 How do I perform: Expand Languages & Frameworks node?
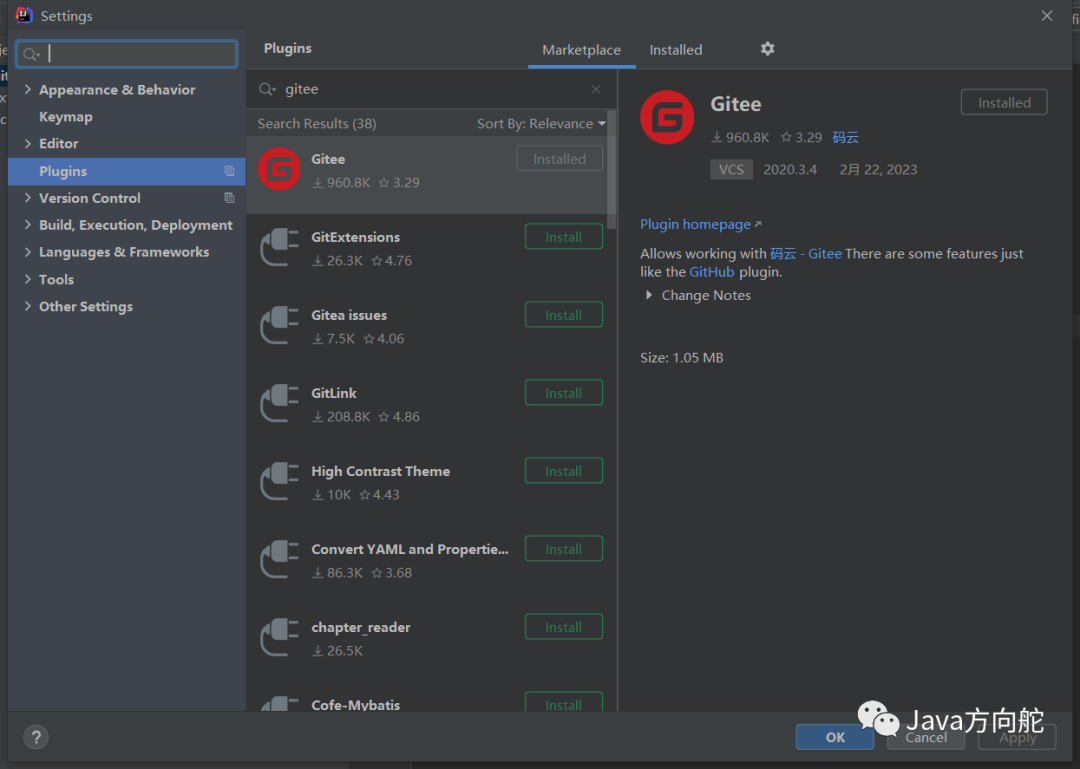(x=28, y=252)
